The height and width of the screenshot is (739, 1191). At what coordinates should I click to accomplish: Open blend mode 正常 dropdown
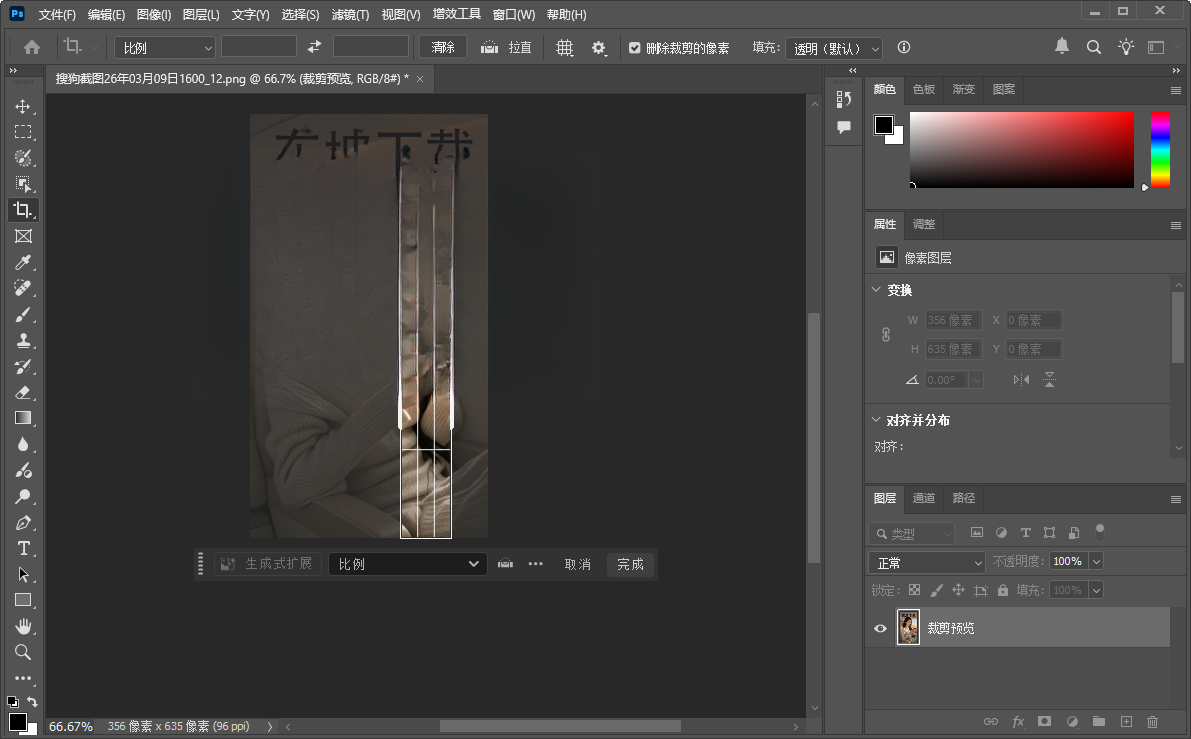pos(927,563)
